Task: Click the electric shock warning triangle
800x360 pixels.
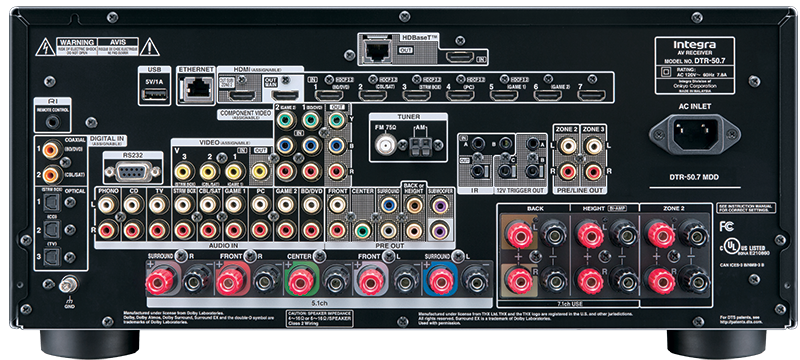Action: [45, 47]
